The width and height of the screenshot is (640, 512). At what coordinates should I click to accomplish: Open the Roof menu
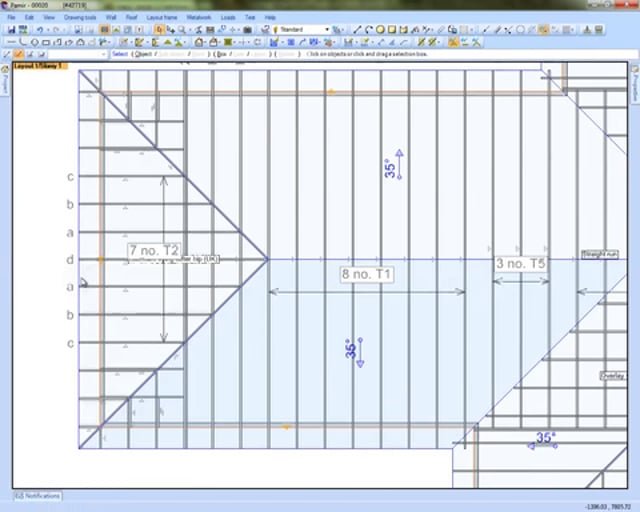coord(131,18)
